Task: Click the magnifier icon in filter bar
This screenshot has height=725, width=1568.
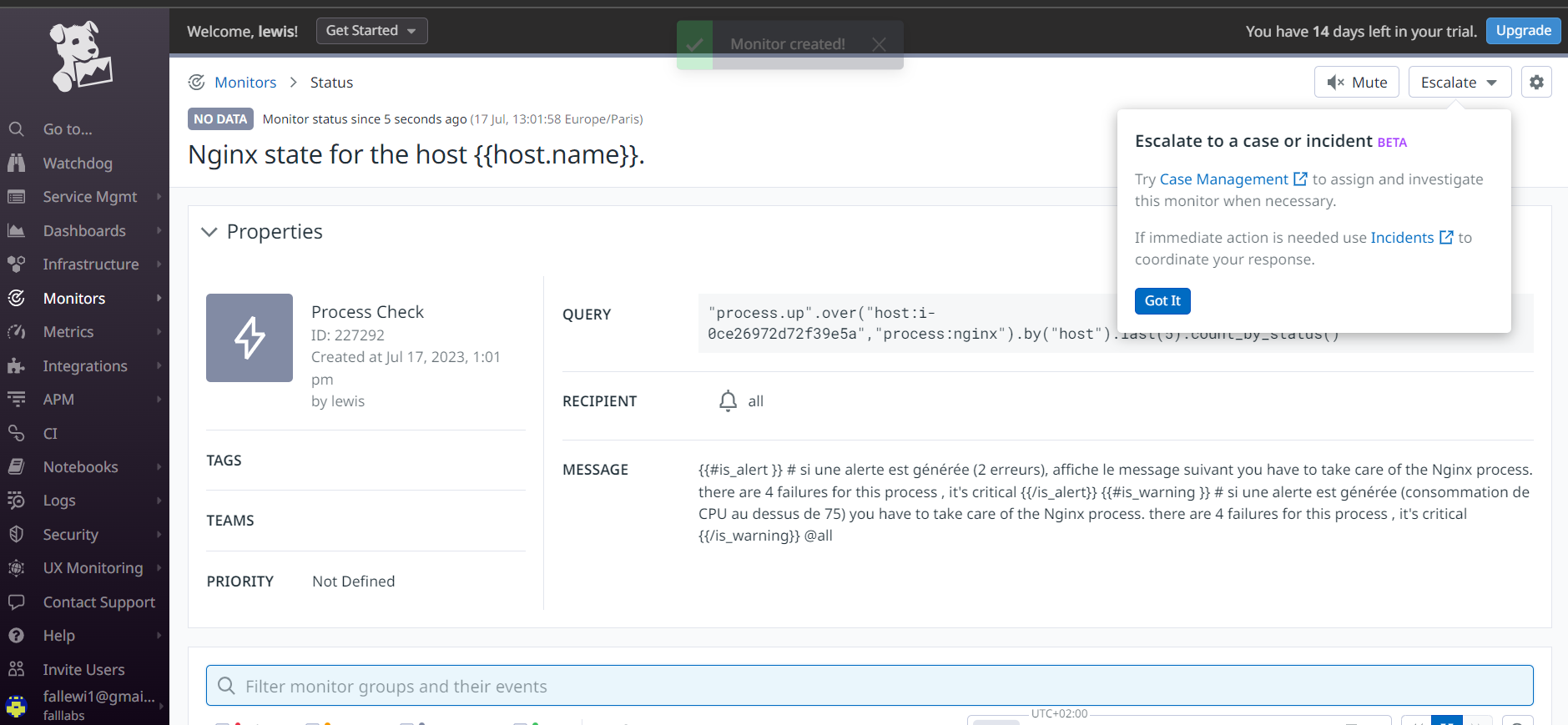Action: [226, 686]
